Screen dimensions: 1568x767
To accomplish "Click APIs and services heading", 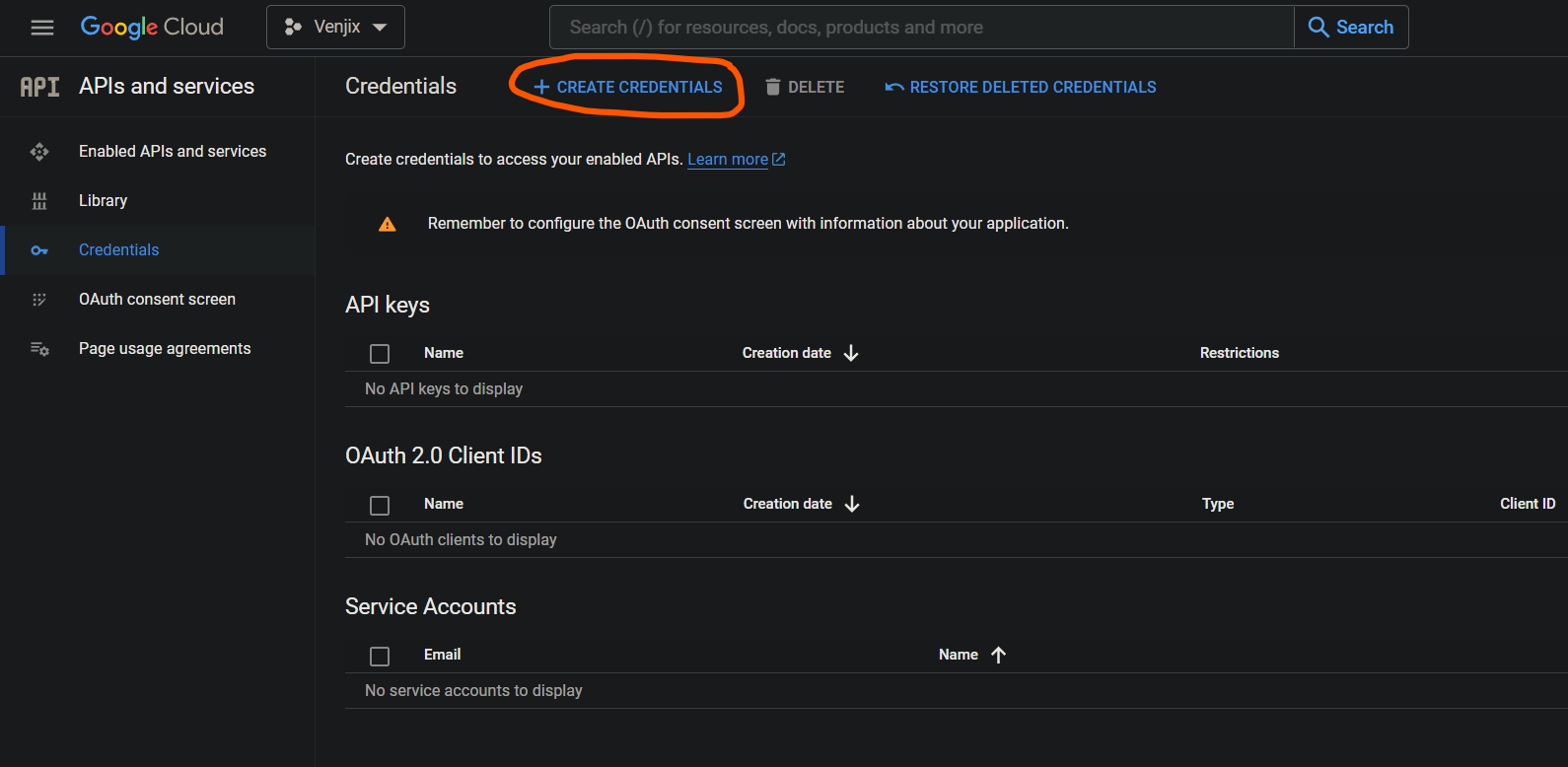I will click(x=167, y=87).
